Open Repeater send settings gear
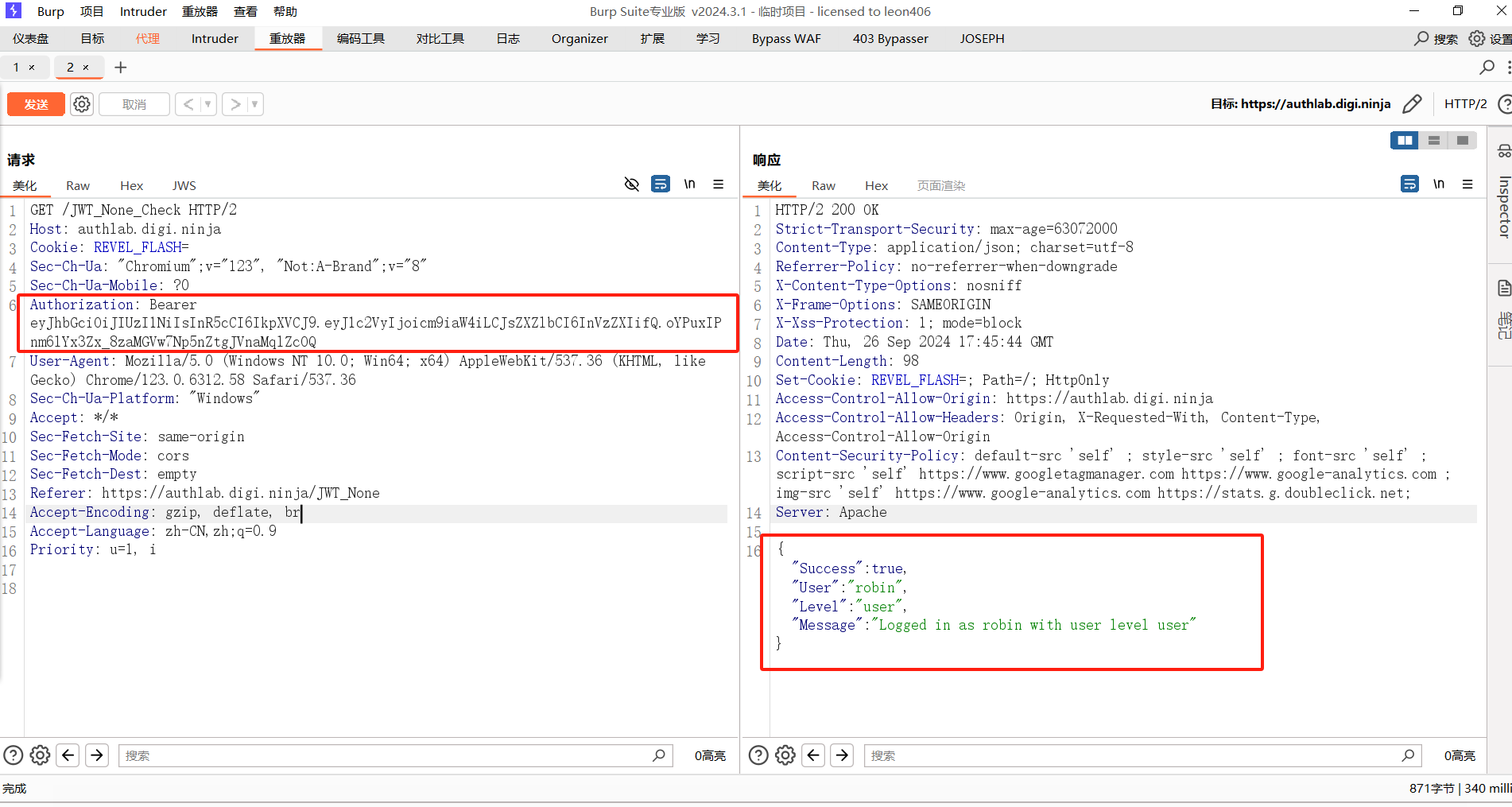 pyautogui.click(x=82, y=104)
